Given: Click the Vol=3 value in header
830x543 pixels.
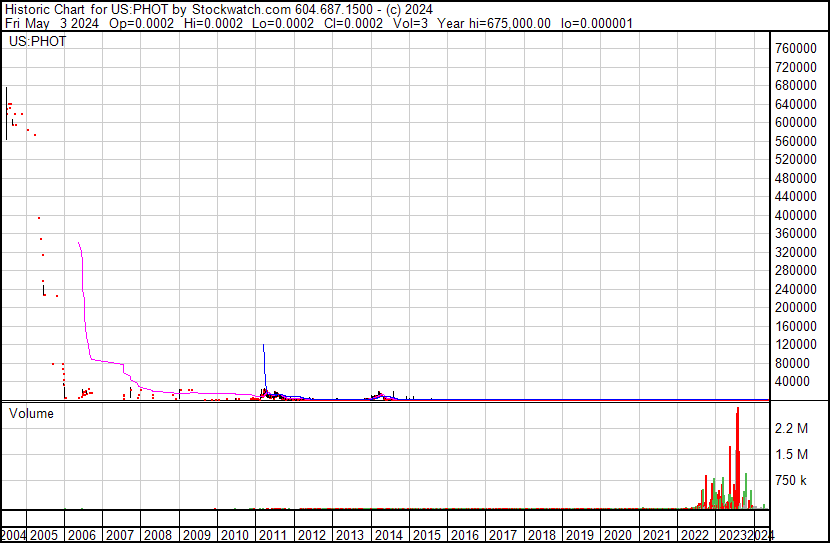Looking at the screenshot, I should click(x=410, y=23).
